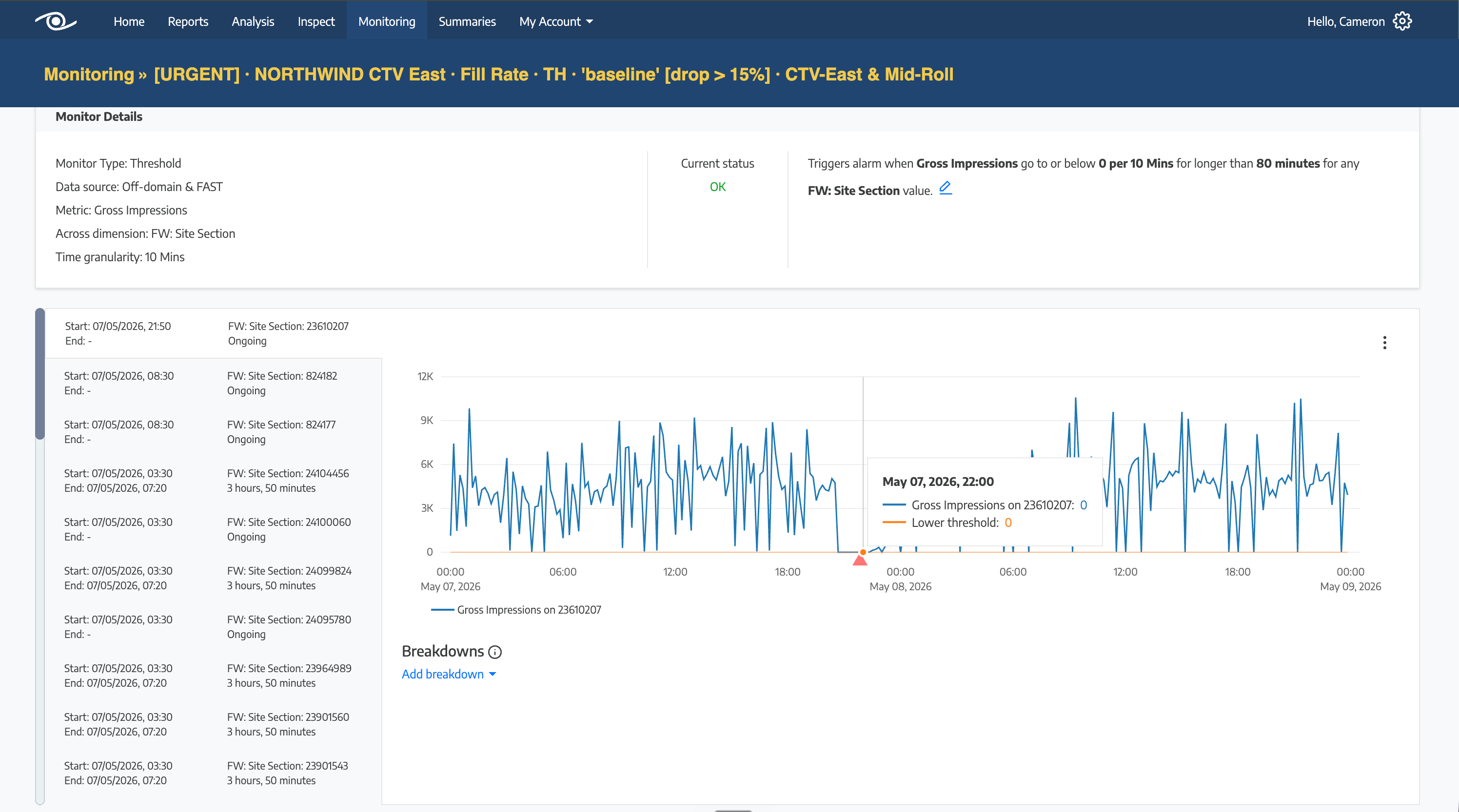
Task: Click the OK current status text
Action: pos(717,187)
